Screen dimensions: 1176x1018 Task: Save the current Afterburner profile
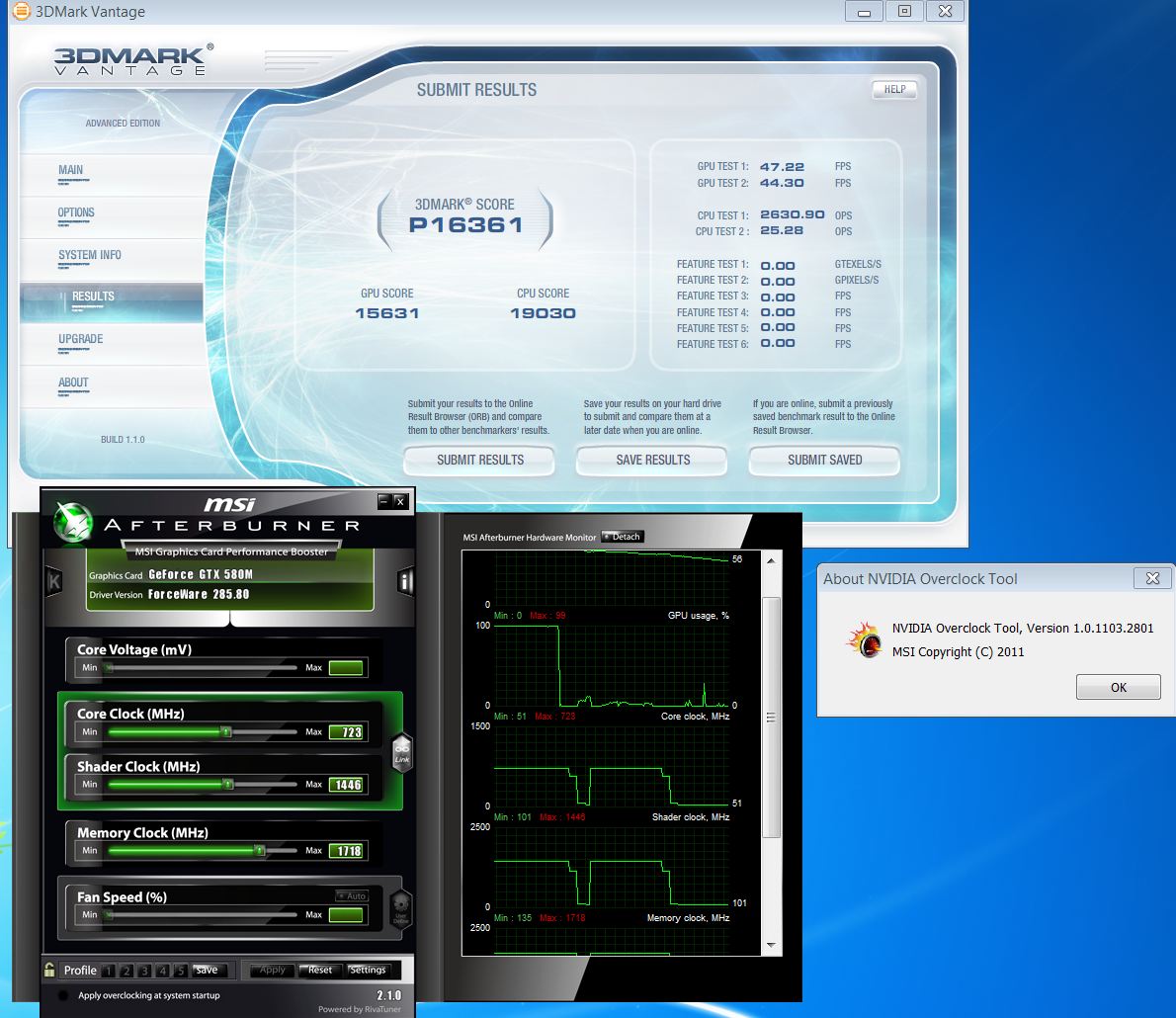(x=207, y=970)
